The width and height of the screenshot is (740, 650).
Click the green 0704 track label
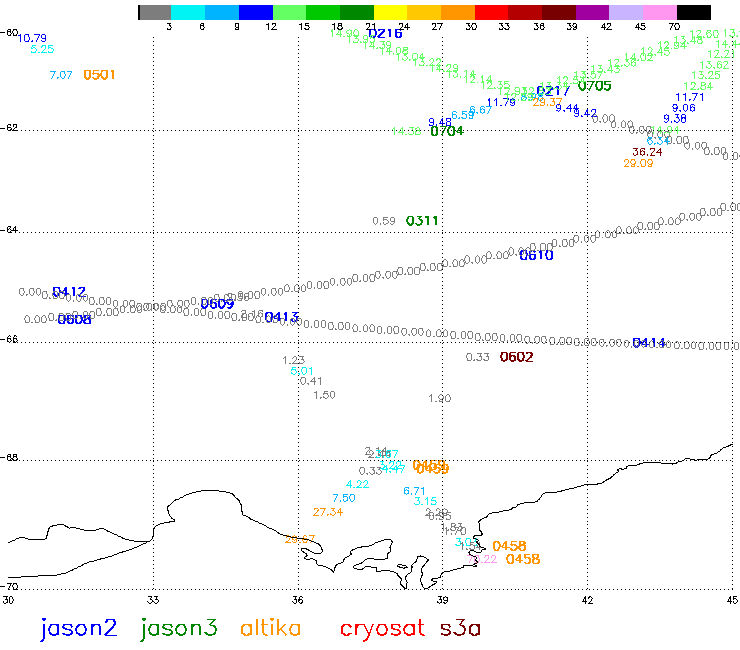(x=447, y=131)
